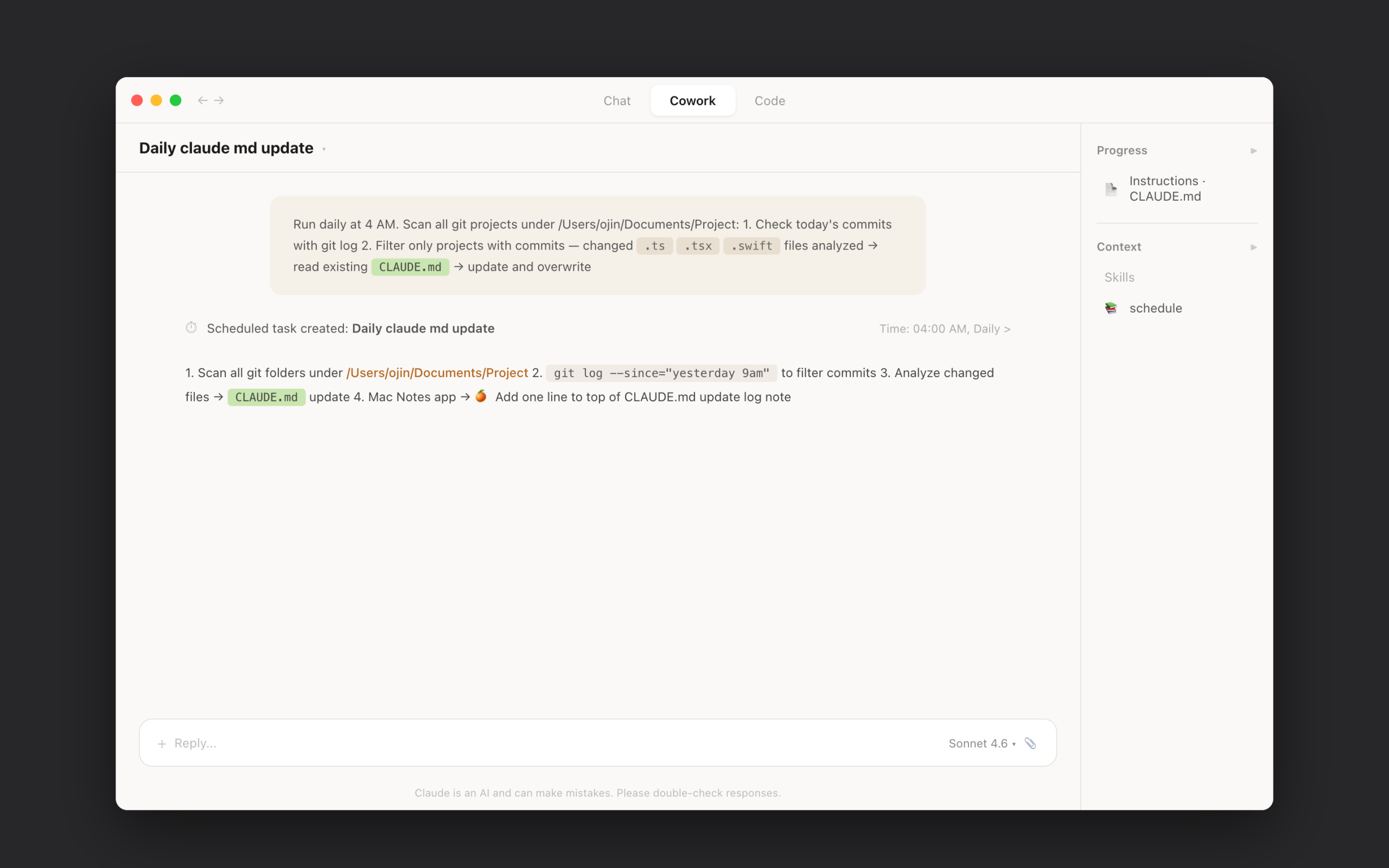Click the back navigation arrow

[x=202, y=100]
